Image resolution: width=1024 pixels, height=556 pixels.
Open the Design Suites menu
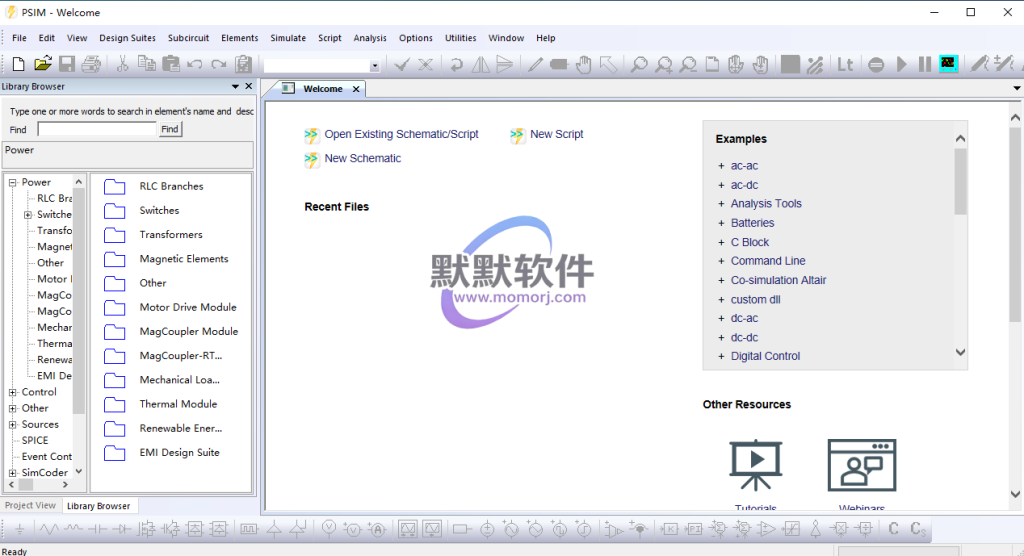pos(127,38)
